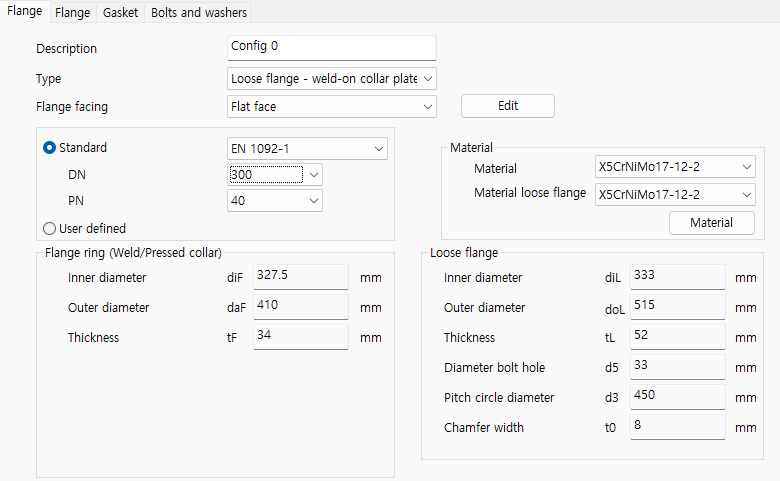Switch to the Gasket tab

(120, 13)
